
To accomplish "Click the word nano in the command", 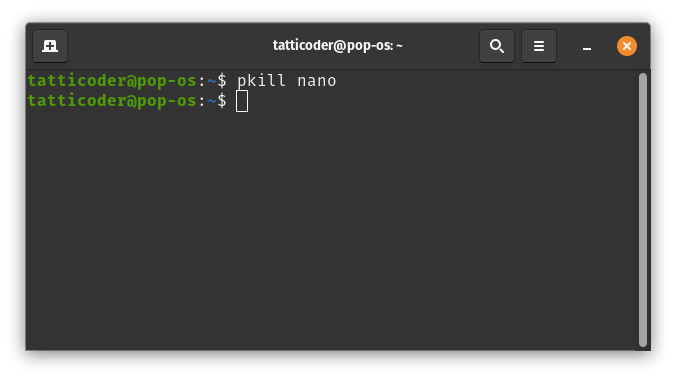I will pyautogui.click(x=316, y=81).
